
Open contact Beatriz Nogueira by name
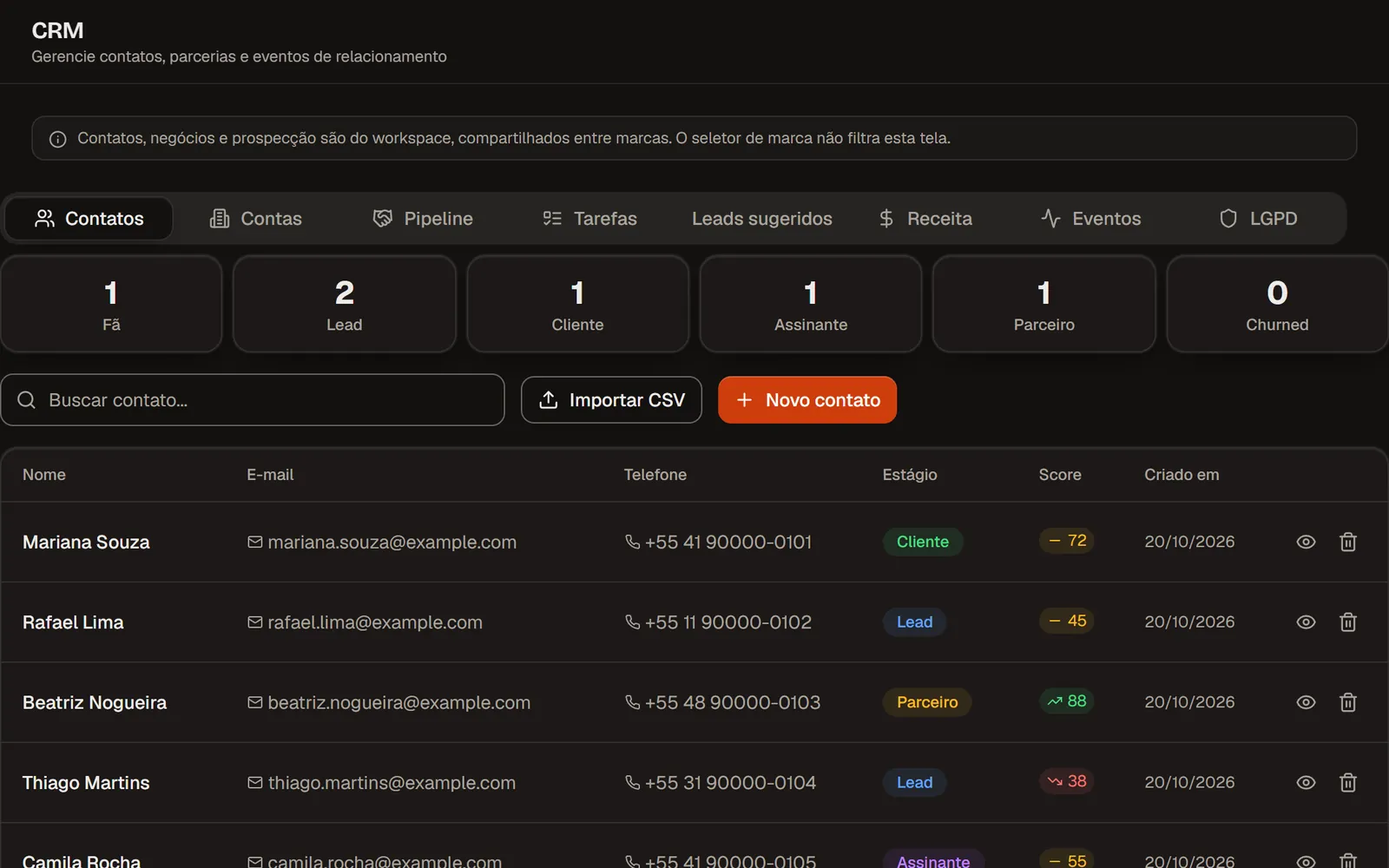95,703
